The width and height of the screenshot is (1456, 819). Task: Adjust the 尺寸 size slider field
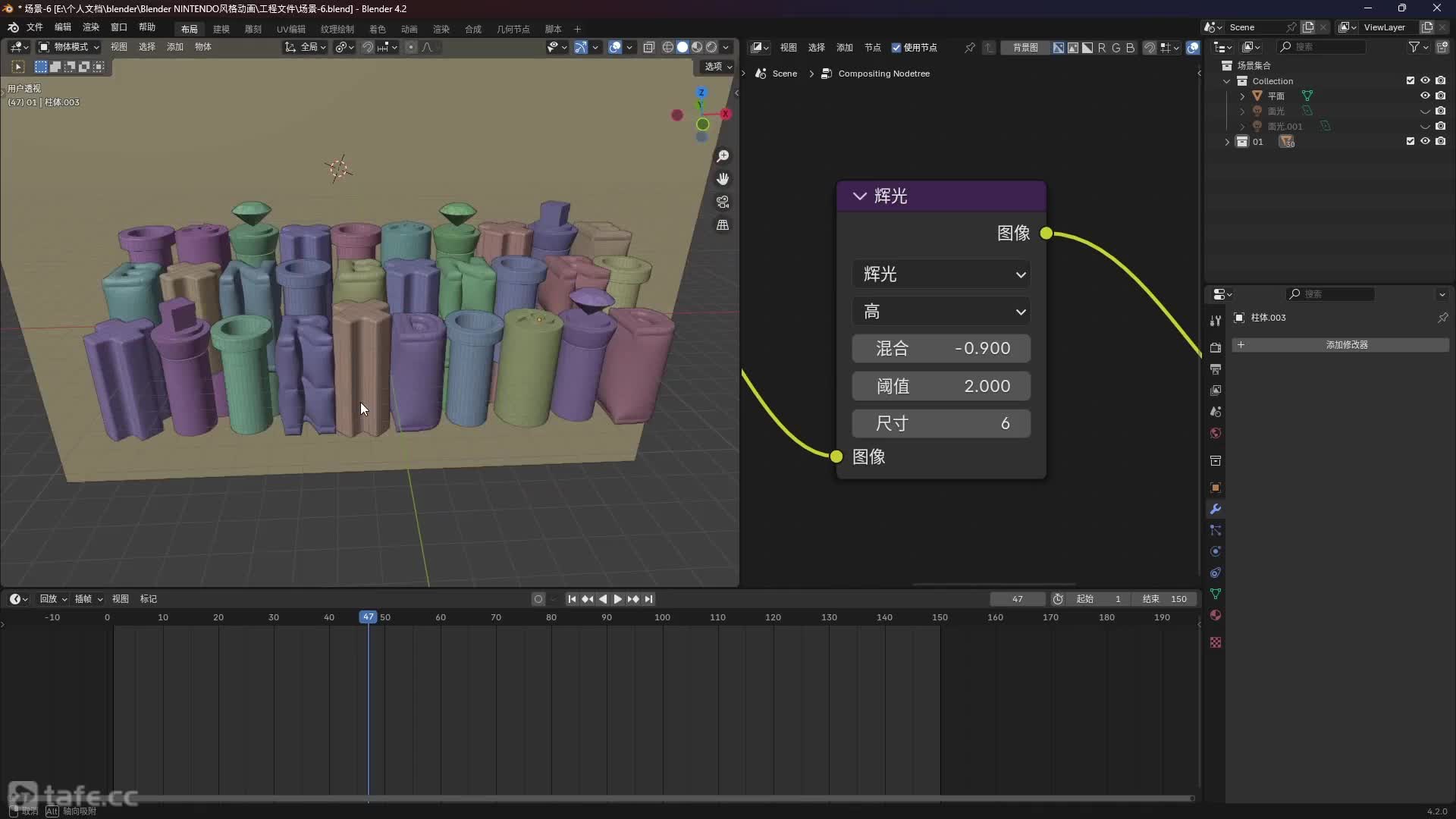pos(941,423)
